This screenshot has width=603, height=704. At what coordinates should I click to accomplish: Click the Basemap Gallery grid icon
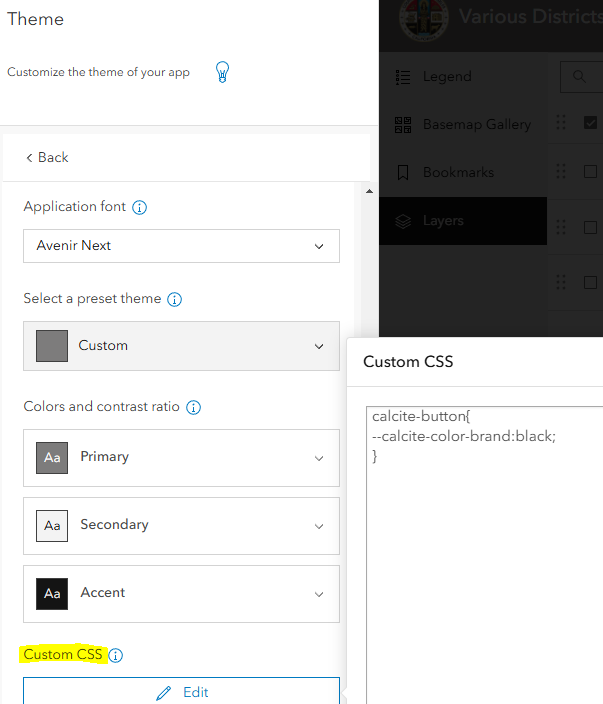pyautogui.click(x=403, y=125)
